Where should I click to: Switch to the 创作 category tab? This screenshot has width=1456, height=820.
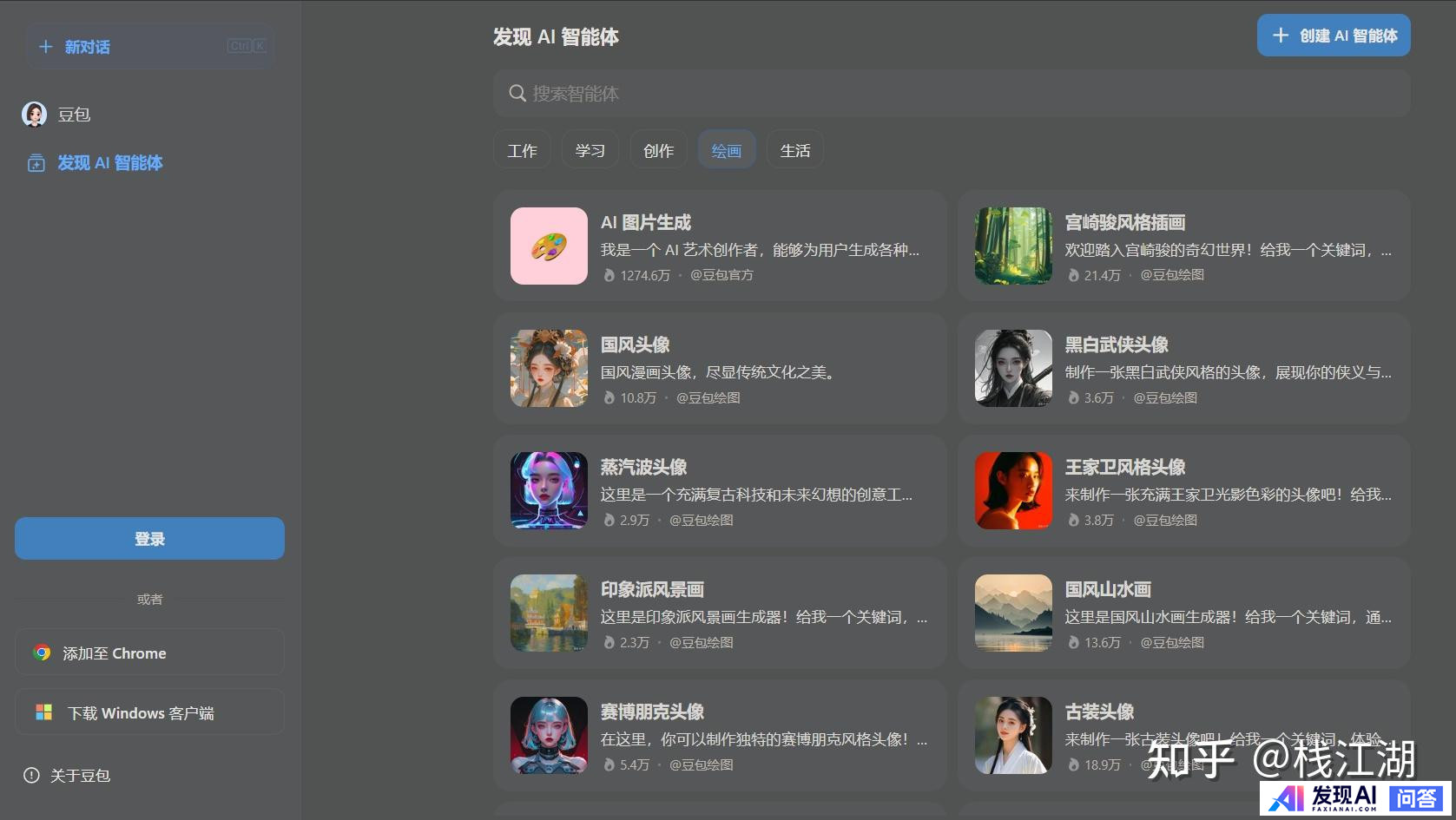point(658,150)
